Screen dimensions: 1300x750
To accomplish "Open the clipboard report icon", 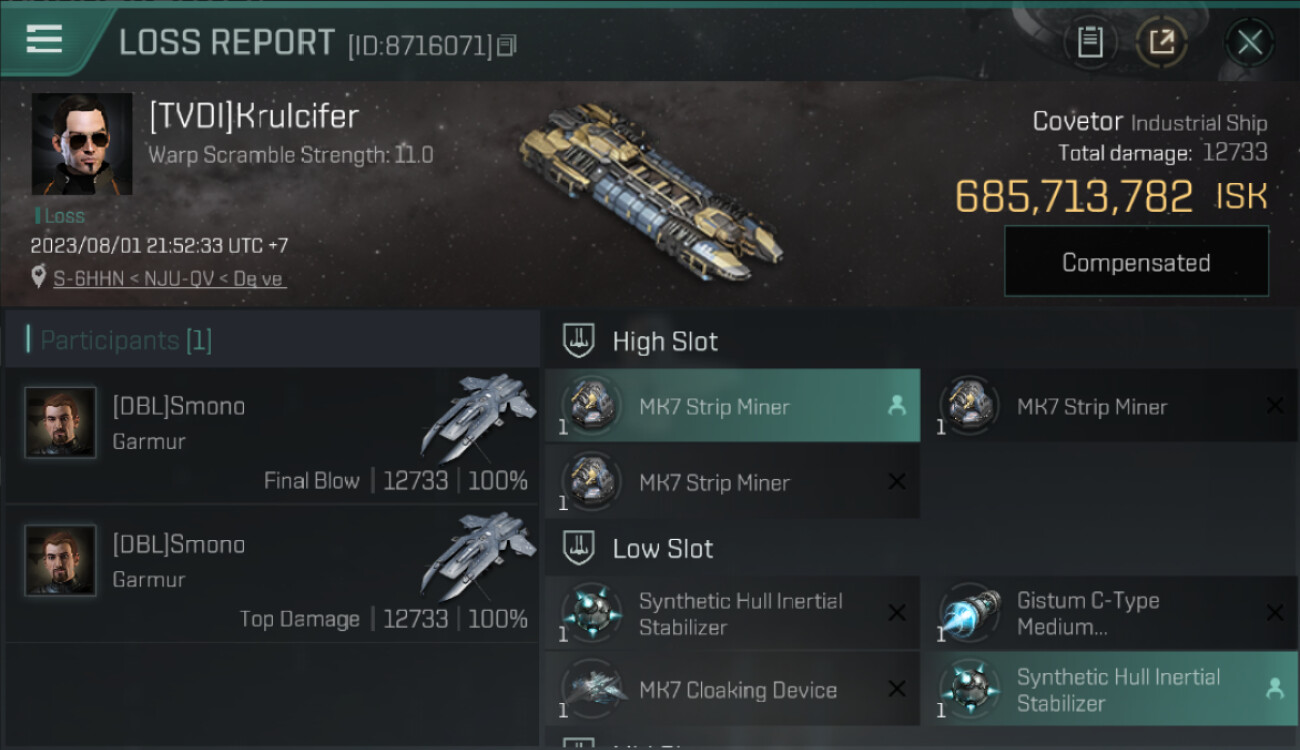I will pyautogui.click(x=1090, y=42).
